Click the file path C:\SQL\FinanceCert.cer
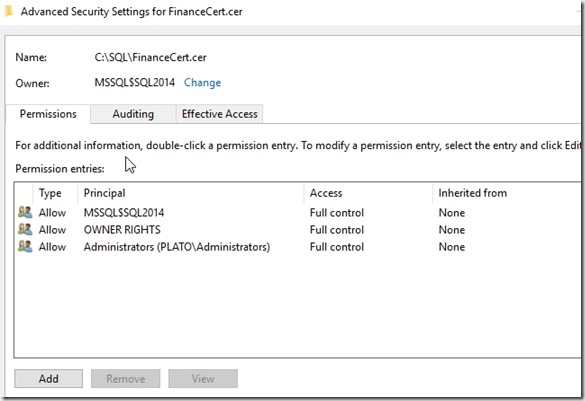 150,57
